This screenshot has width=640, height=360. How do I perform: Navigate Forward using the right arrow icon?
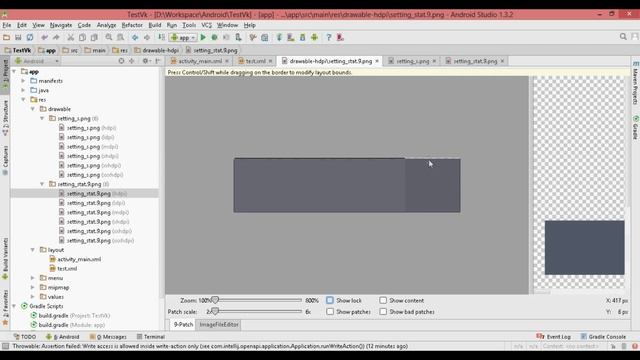coord(147,38)
